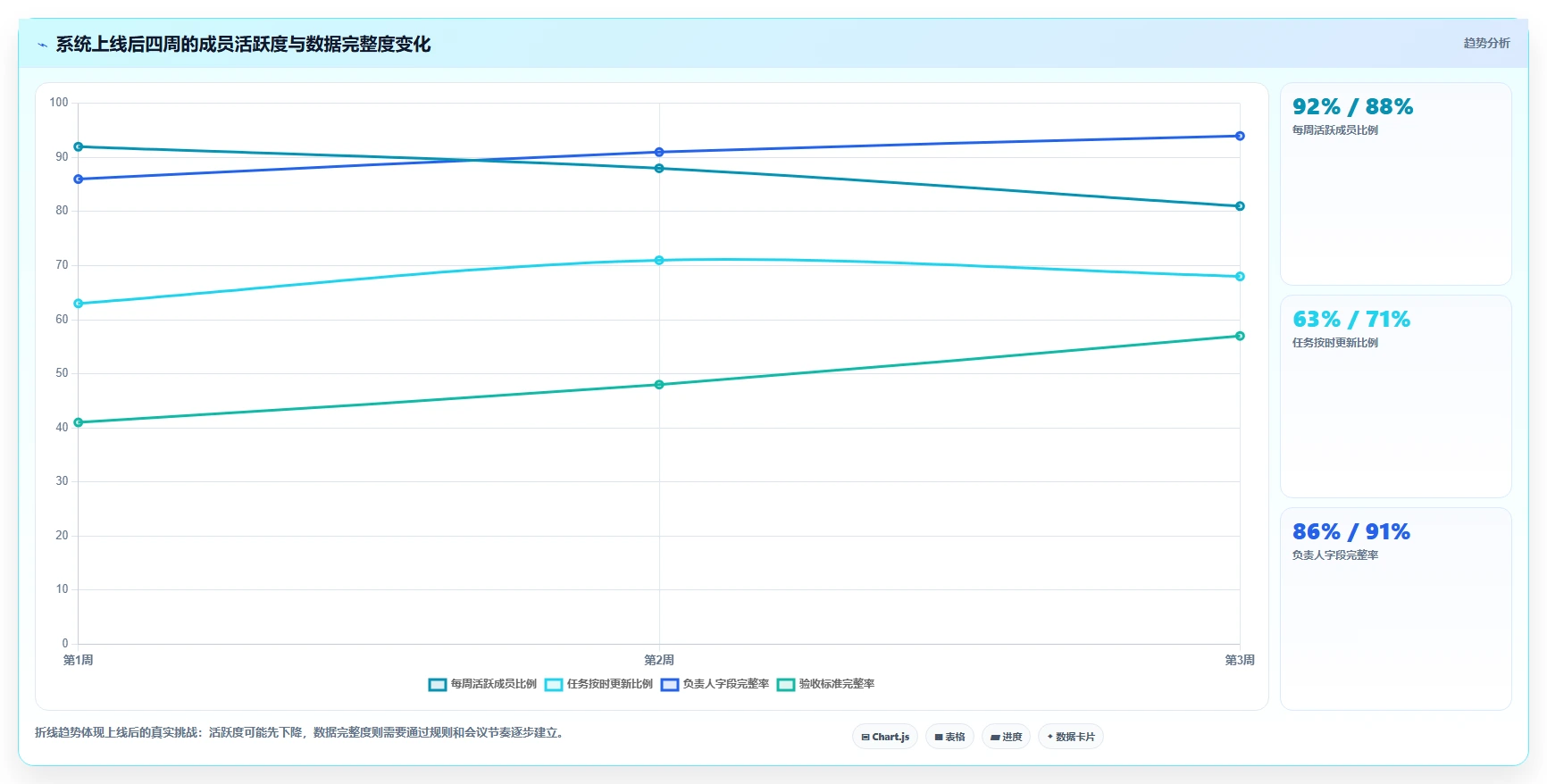Click the 第1周 point of the 每周活跃成员比例 line at 92
The width and height of the screenshot is (1547, 784).
(x=79, y=146)
